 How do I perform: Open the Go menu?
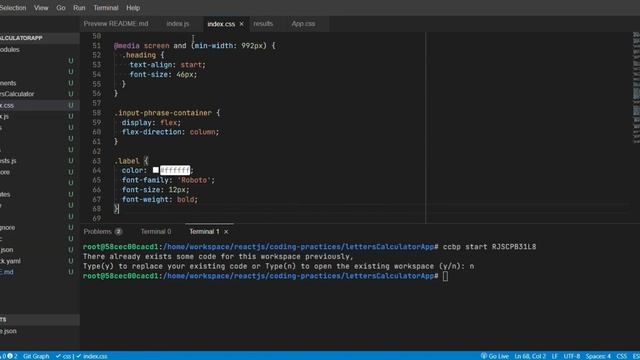click(x=61, y=8)
